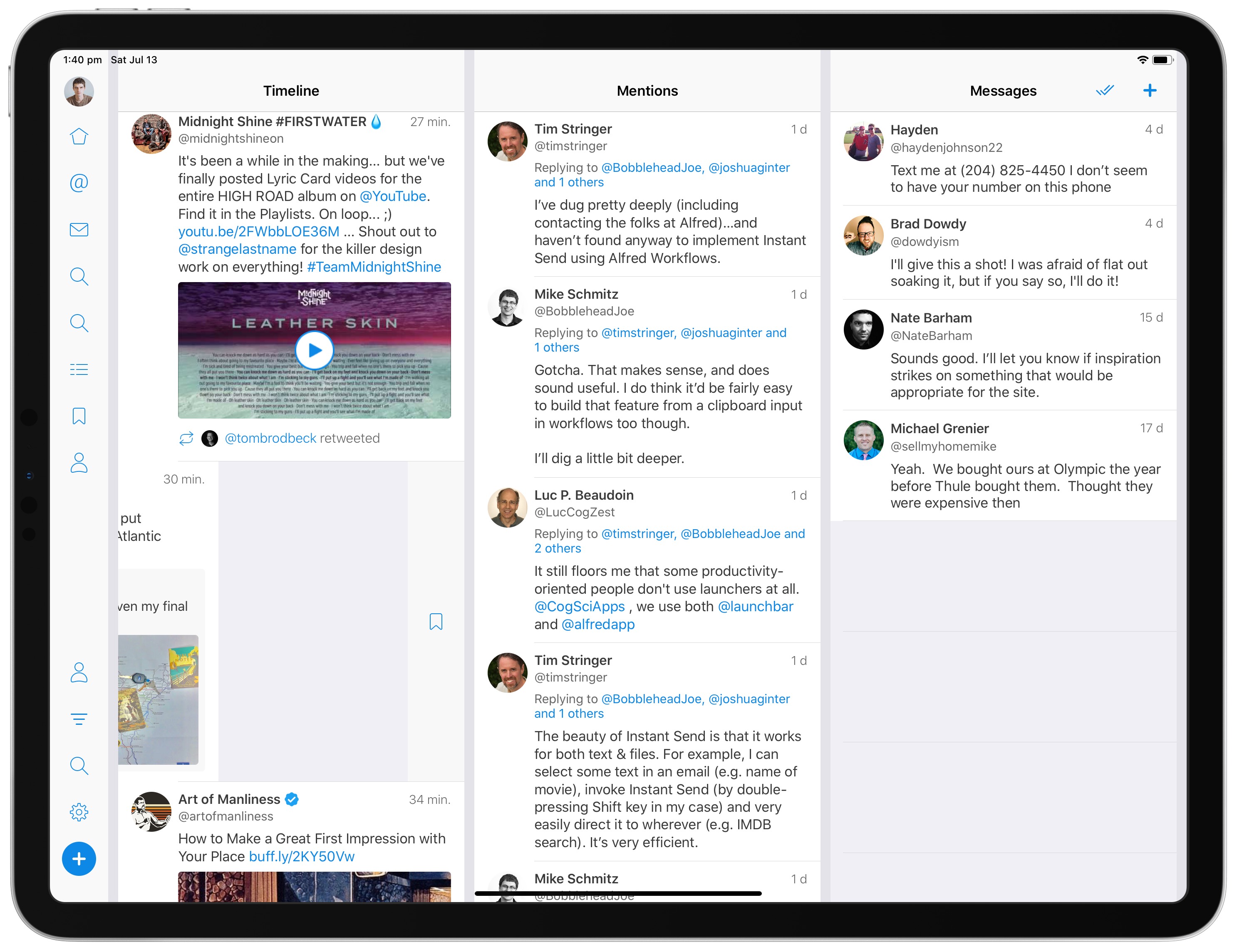This screenshot has width=1237, height=952.
Task: Open Michael Grenier's message conversation
Action: pos(1003,466)
